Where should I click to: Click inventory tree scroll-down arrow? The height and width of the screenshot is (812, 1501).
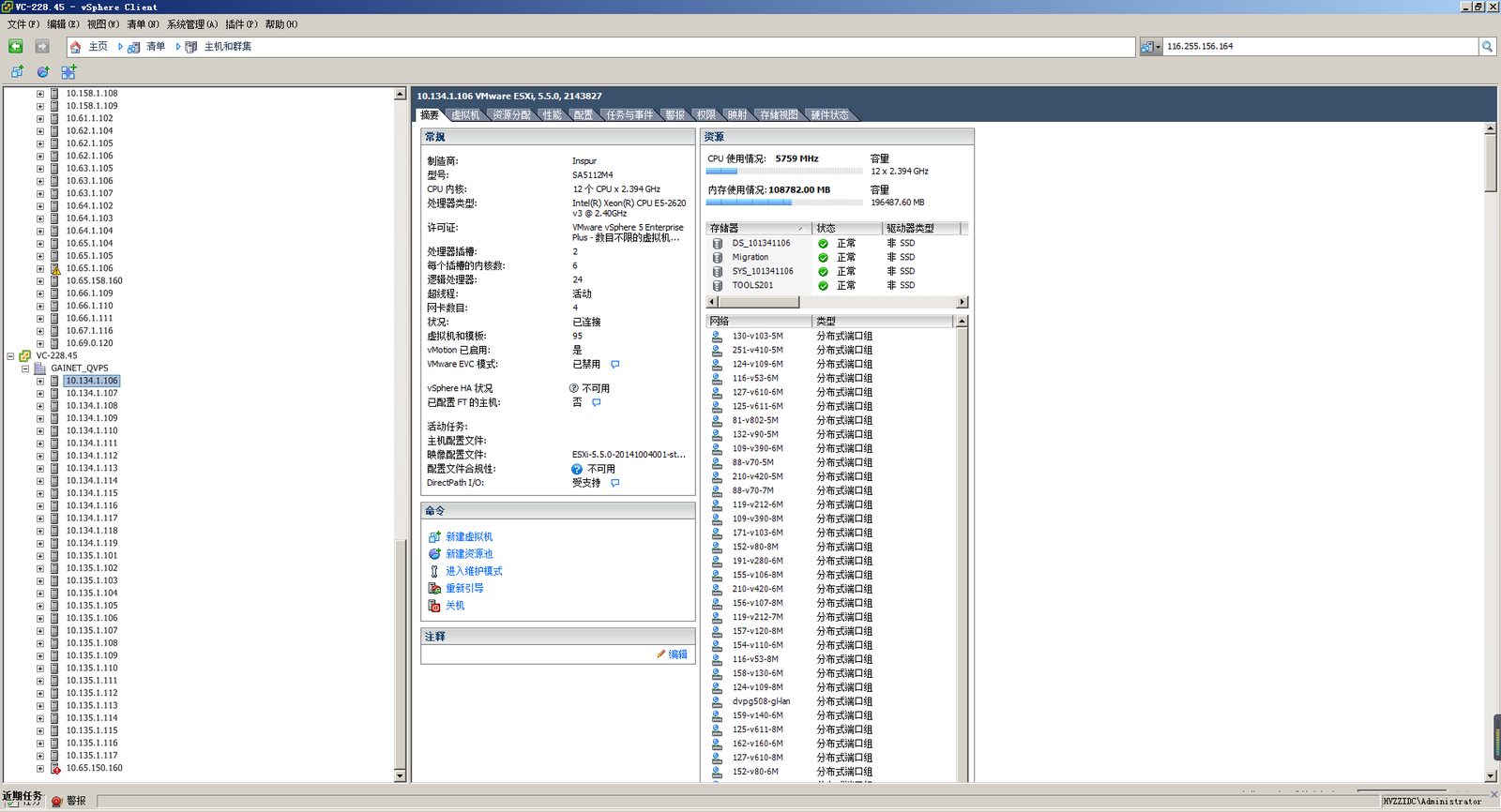pyautogui.click(x=400, y=776)
